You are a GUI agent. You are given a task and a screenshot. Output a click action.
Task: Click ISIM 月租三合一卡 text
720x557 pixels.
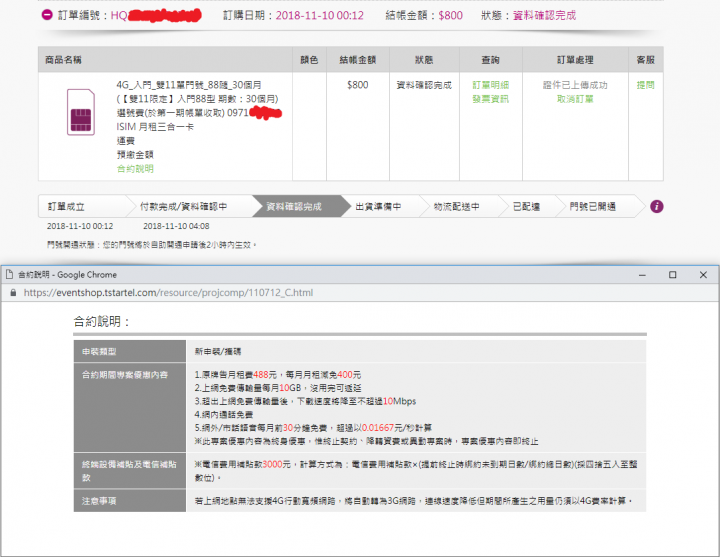(x=155, y=127)
